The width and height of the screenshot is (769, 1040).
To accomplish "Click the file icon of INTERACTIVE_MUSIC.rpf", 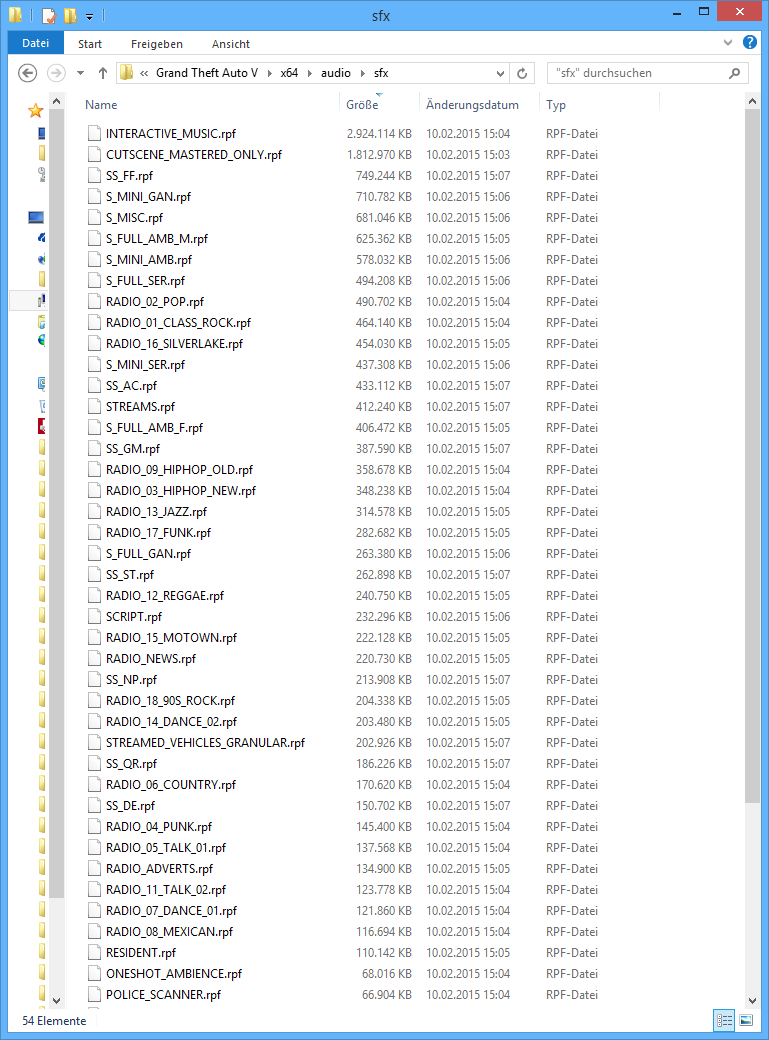I will (95, 133).
